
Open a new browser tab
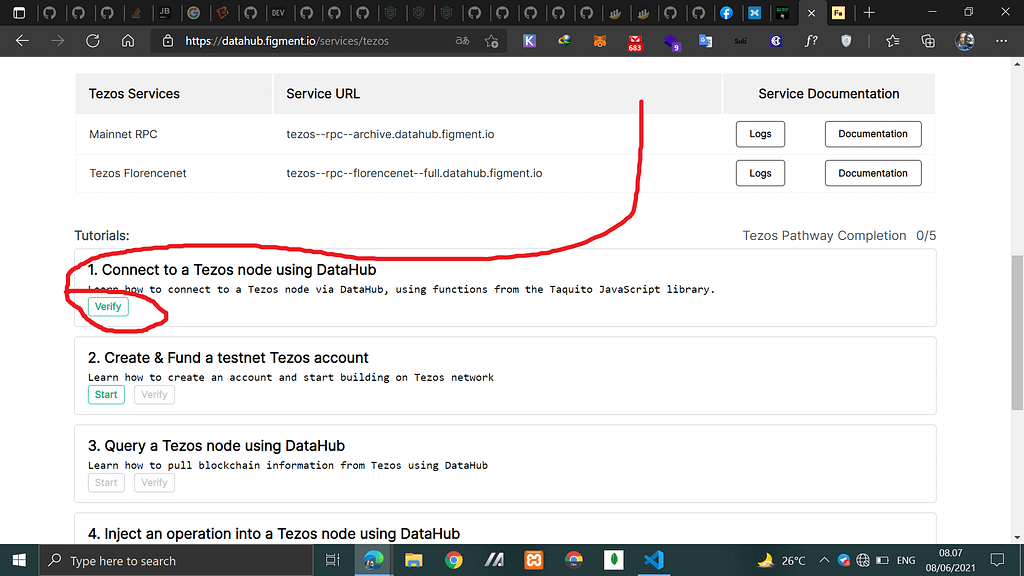869,12
